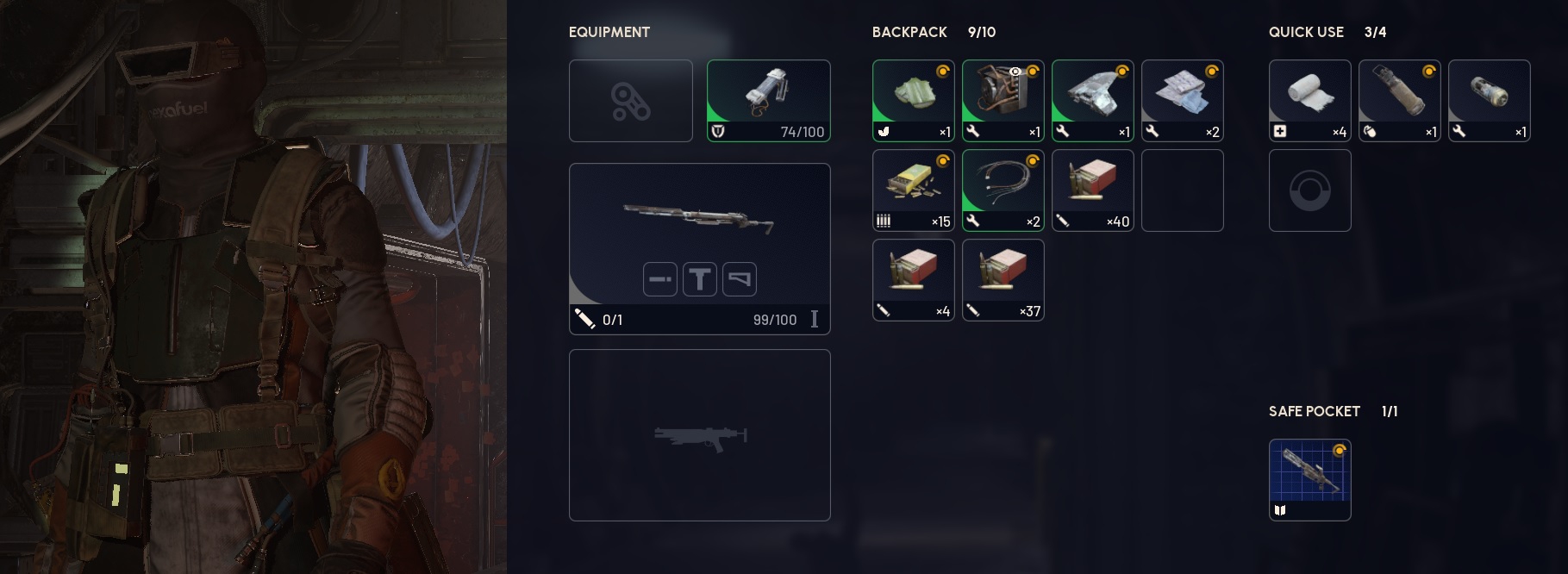Open the grip attachment slot on rifle

[x=700, y=279]
